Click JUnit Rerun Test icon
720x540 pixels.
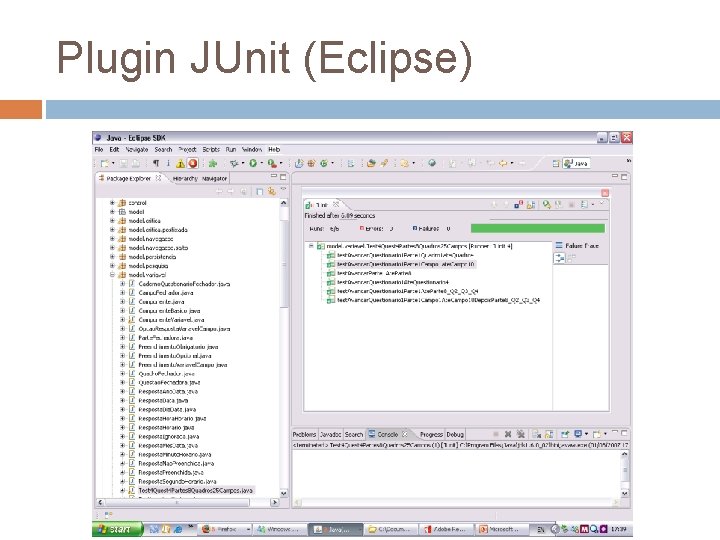coord(546,205)
